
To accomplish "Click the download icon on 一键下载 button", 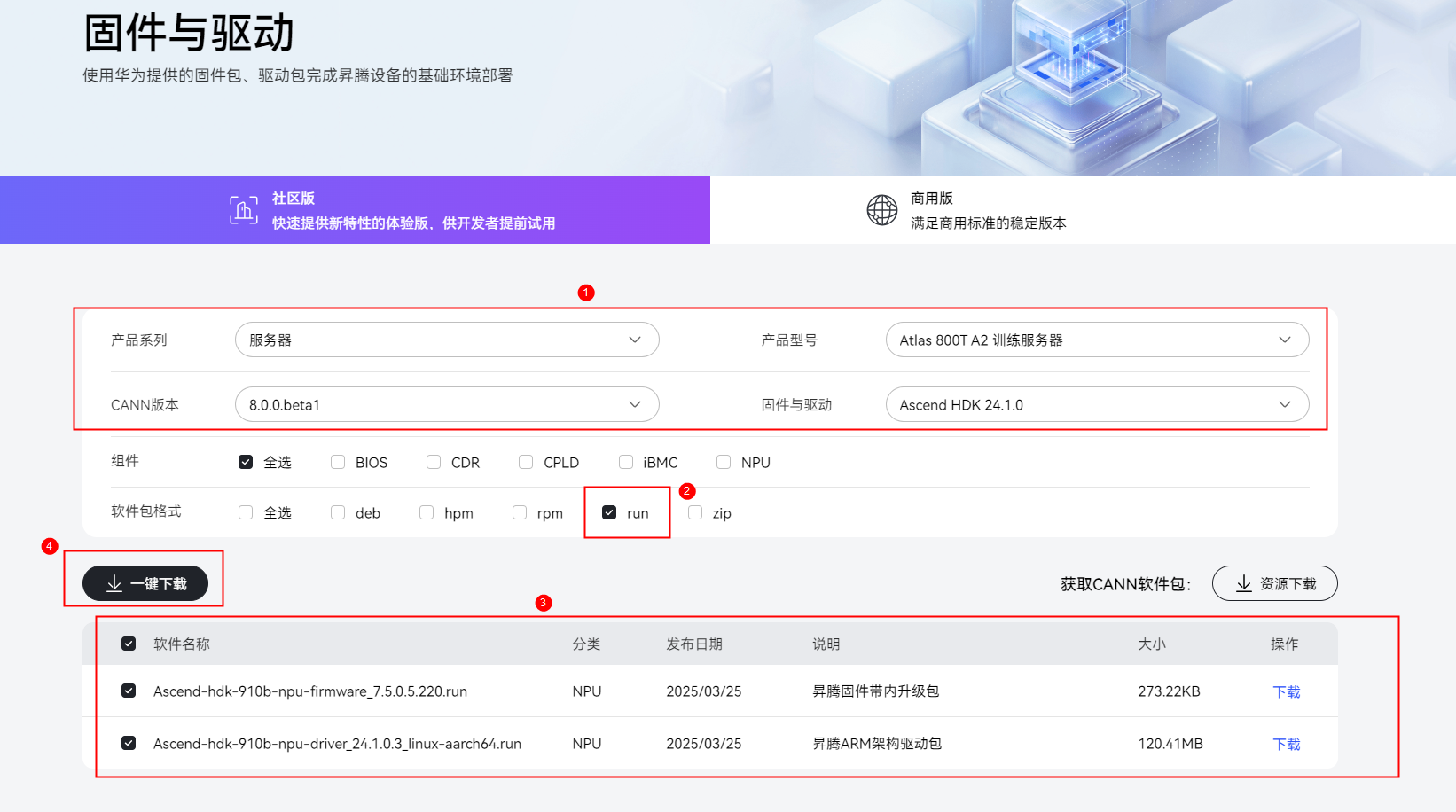I will coord(113,582).
